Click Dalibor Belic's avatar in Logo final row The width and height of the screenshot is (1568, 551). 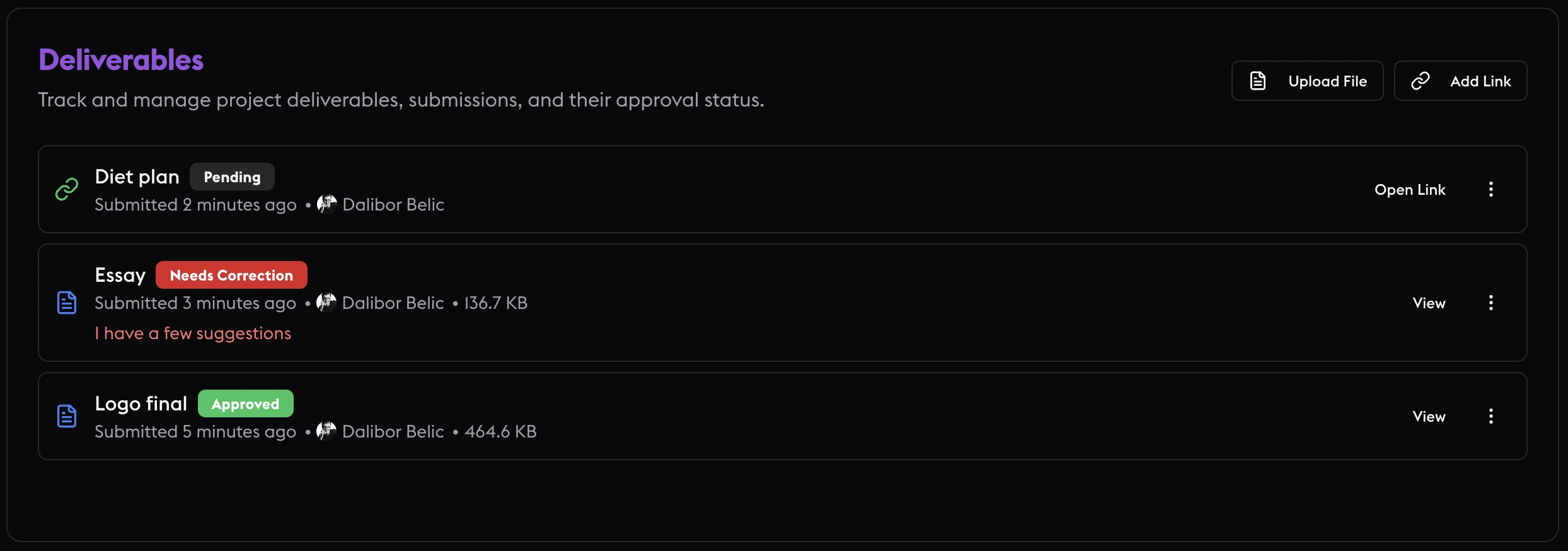pyautogui.click(x=326, y=431)
